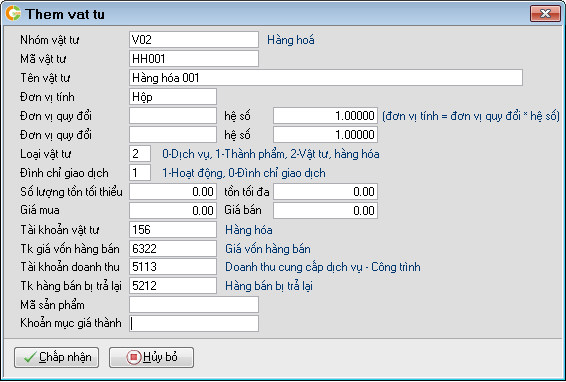Focus Tk hàng bán bị trả lại field 5212
This screenshot has width=566, height=382.
[x=173, y=286]
